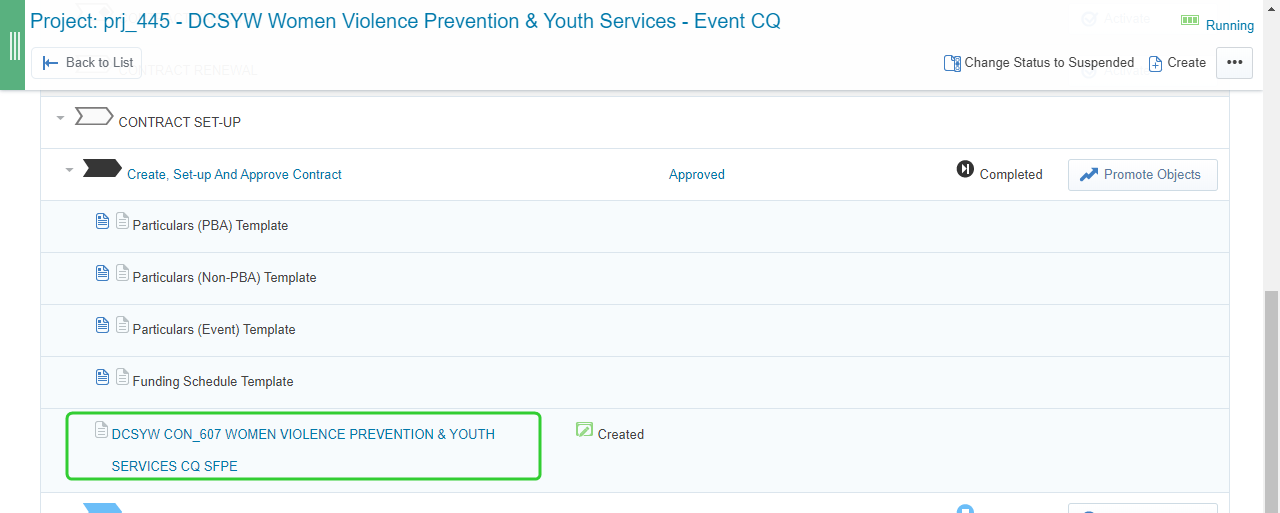The height and width of the screenshot is (513, 1280).
Task: Open the green sidebar handle on the left
Action: 14,45
